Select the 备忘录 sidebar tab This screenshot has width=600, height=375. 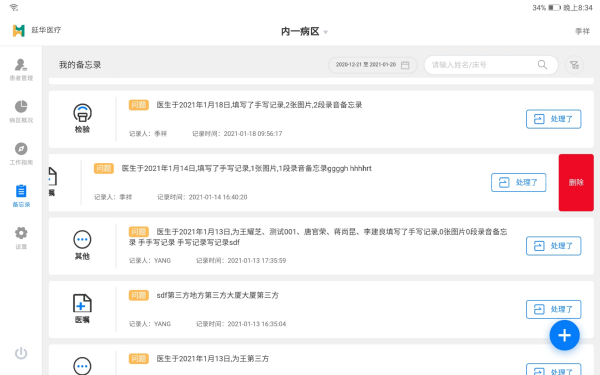[x=21, y=196]
